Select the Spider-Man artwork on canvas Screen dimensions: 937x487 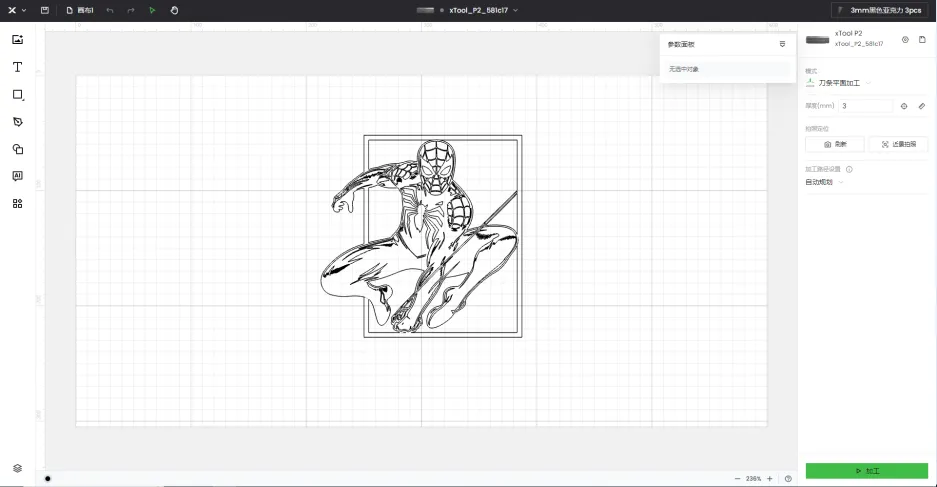tap(421, 236)
